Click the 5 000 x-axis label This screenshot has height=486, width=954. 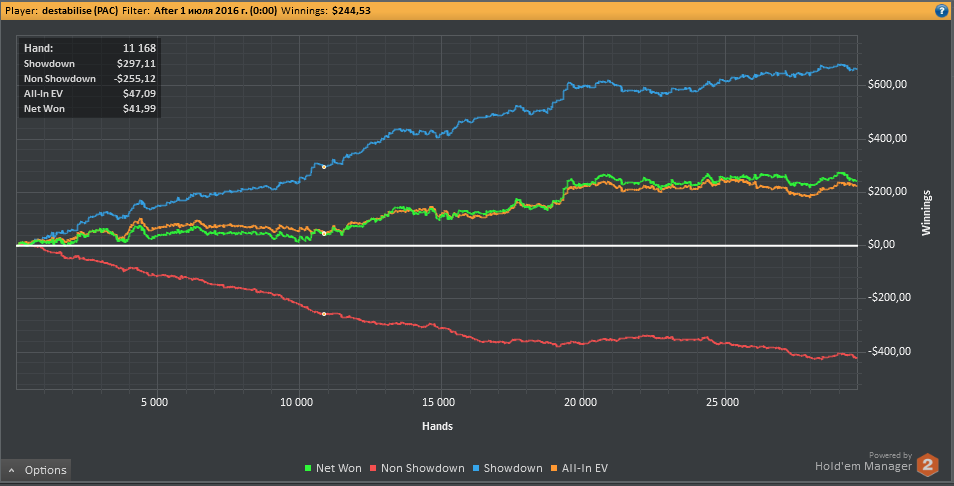click(x=156, y=402)
